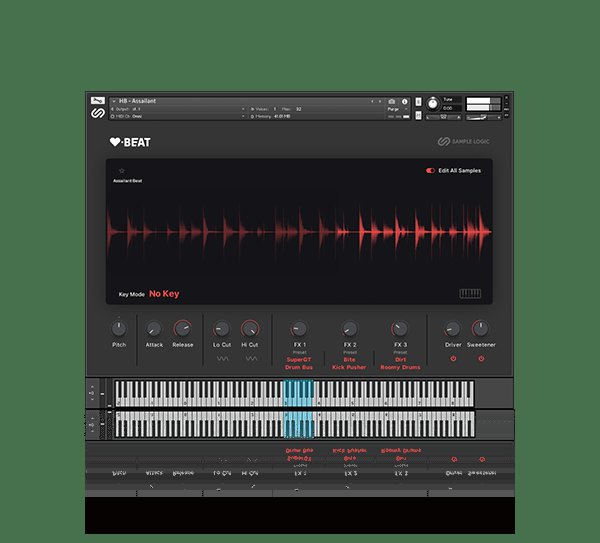The image size is (600, 543).
Task: Expand the instrument name dropdown arrow
Action: click(114, 101)
